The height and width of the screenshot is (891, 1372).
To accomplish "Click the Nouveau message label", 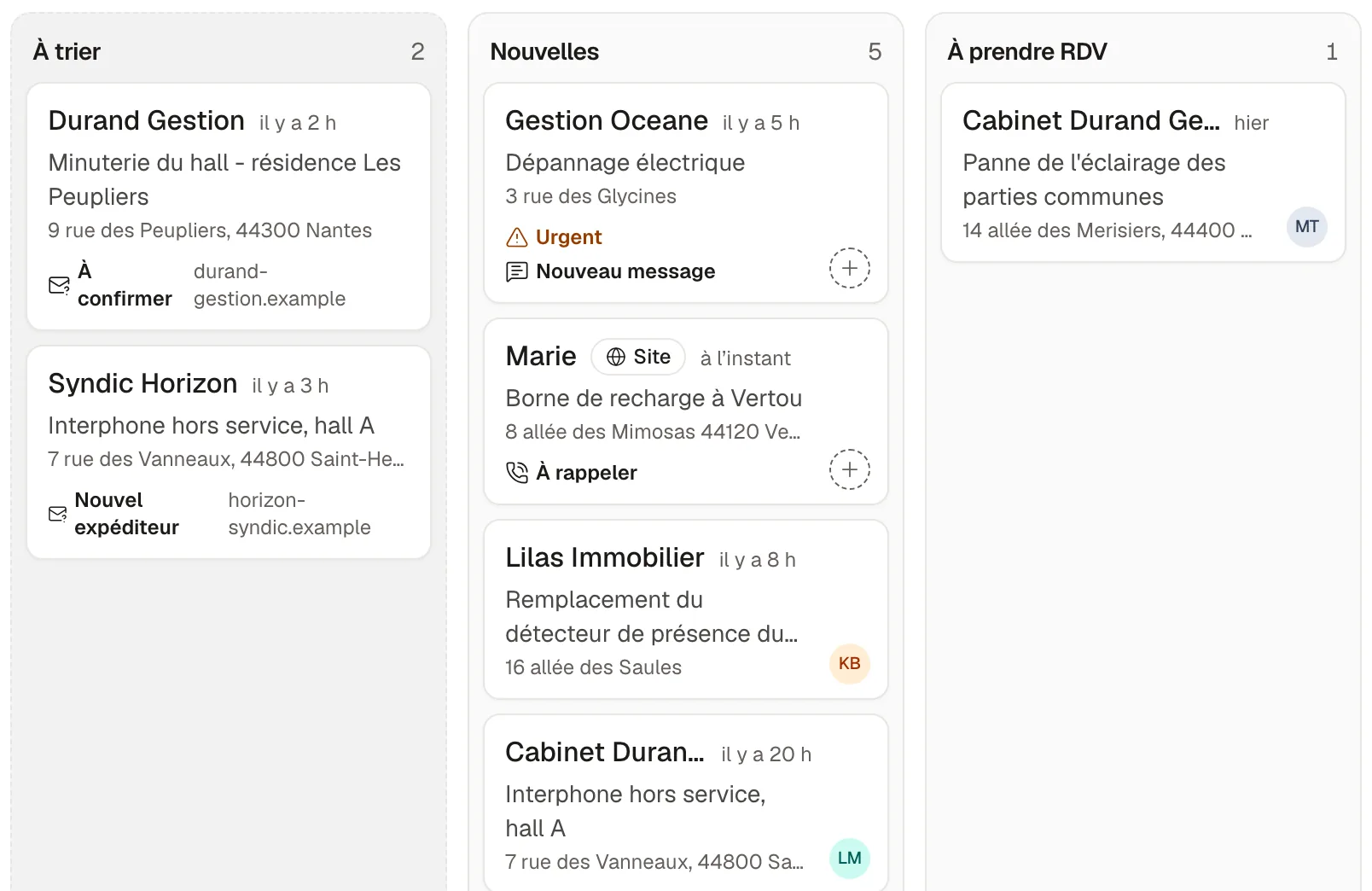I will (625, 271).
